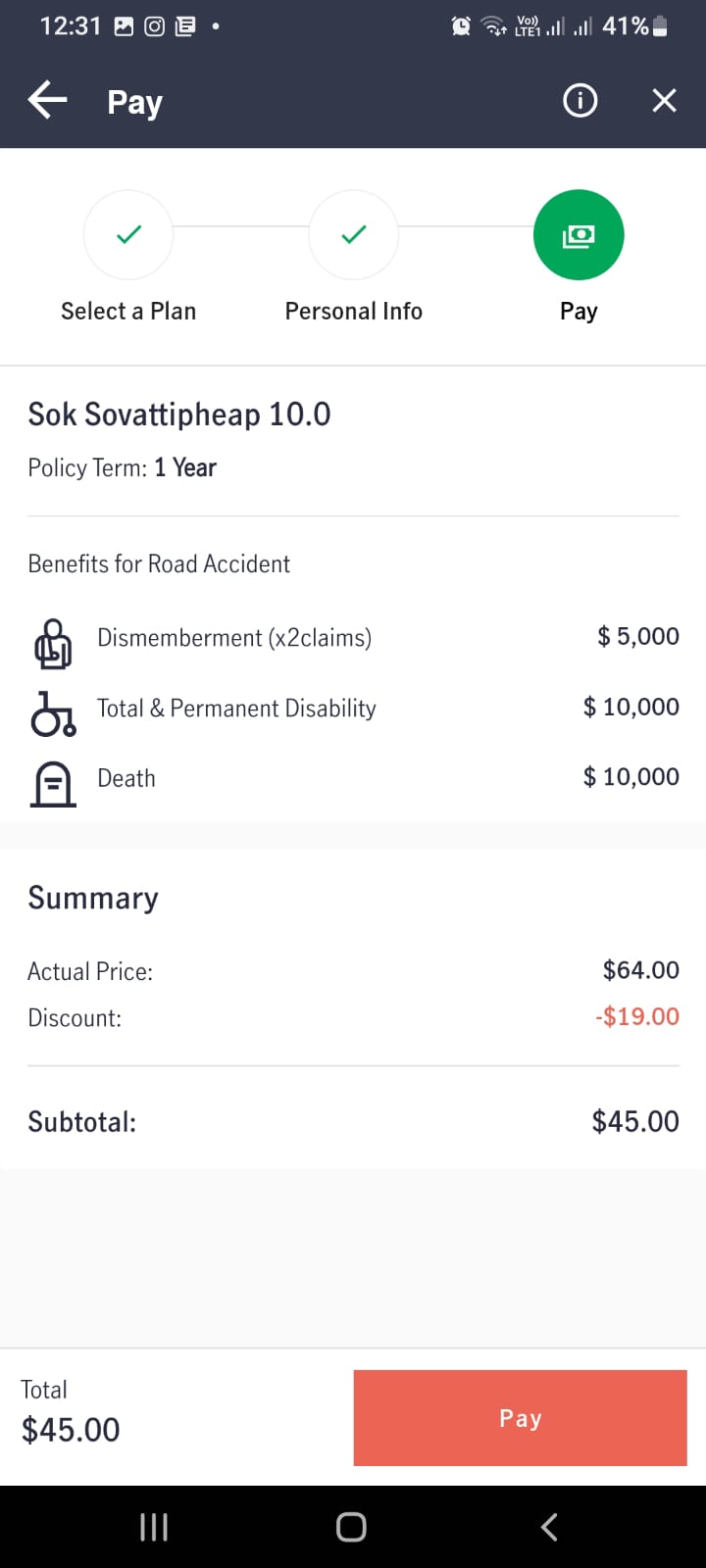Tap the Death tombstone icon
This screenshot has height=1568, width=706.
point(53,783)
